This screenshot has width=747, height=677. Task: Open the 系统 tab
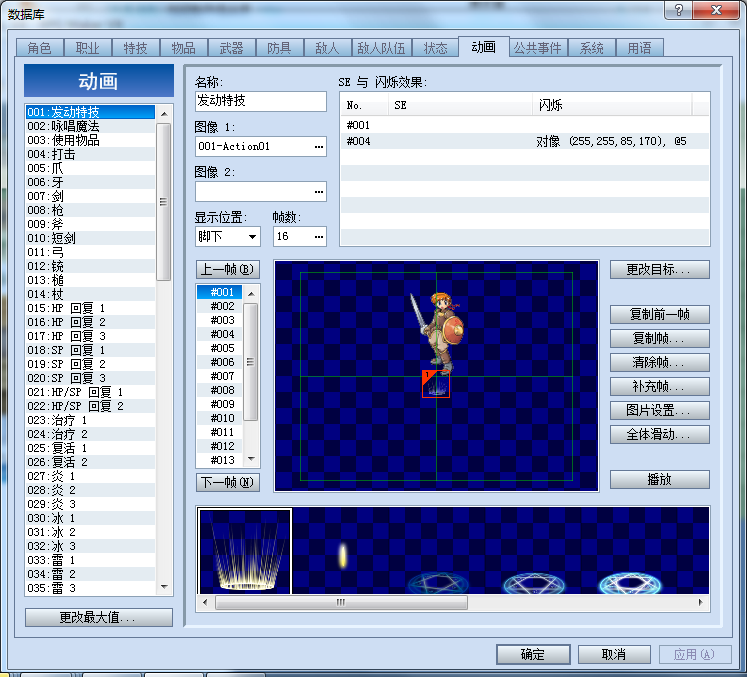(591, 48)
